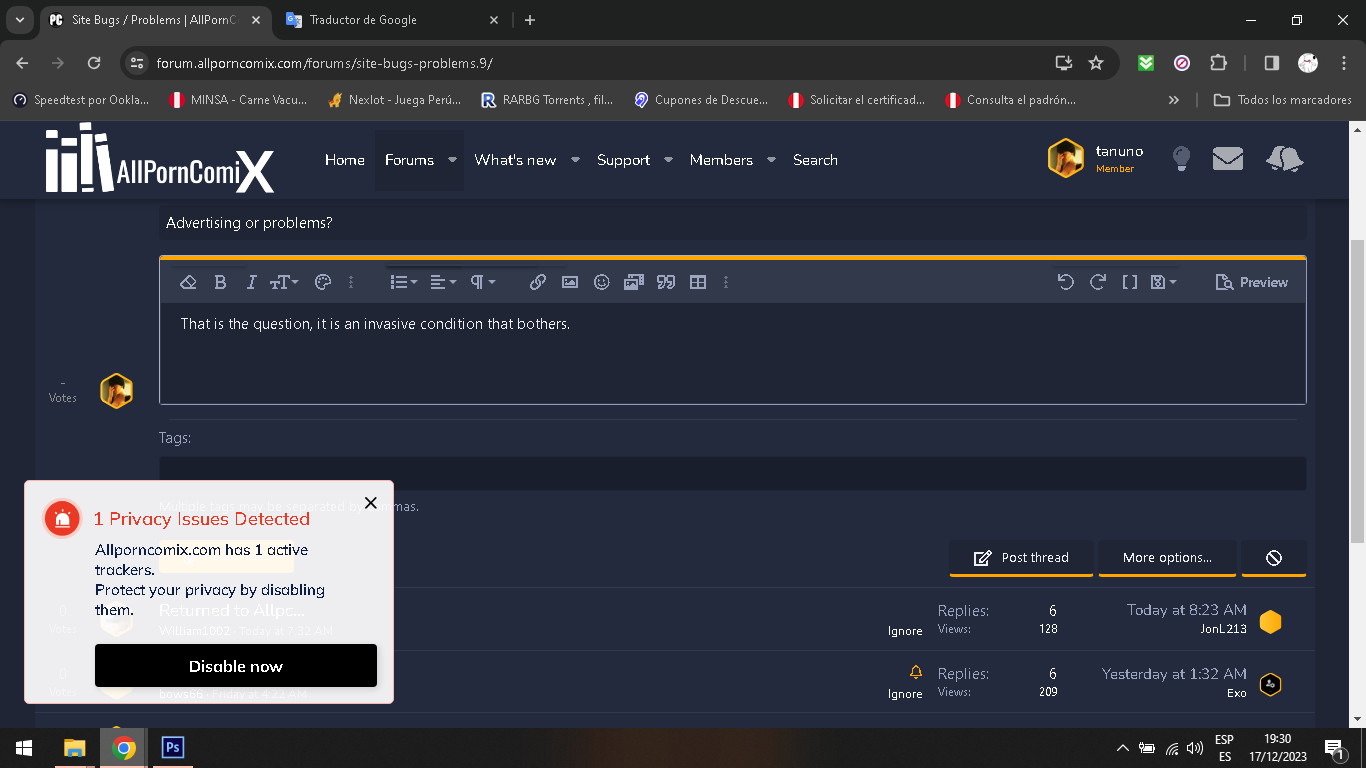Undo the last editor change
1366x768 pixels.
tap(1065, 283)
